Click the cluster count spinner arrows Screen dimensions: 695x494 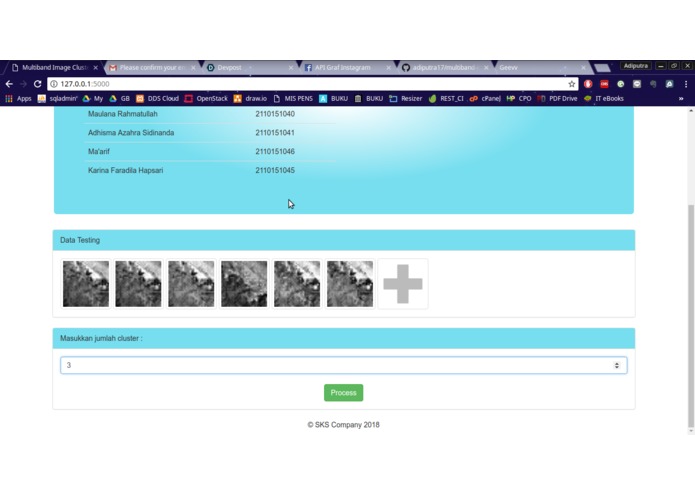pyautogui.click(x=617, y=365)
